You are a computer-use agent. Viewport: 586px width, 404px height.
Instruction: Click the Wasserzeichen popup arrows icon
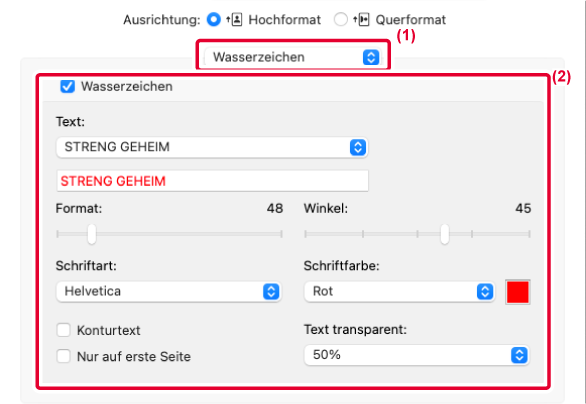(x=371, y=57)
